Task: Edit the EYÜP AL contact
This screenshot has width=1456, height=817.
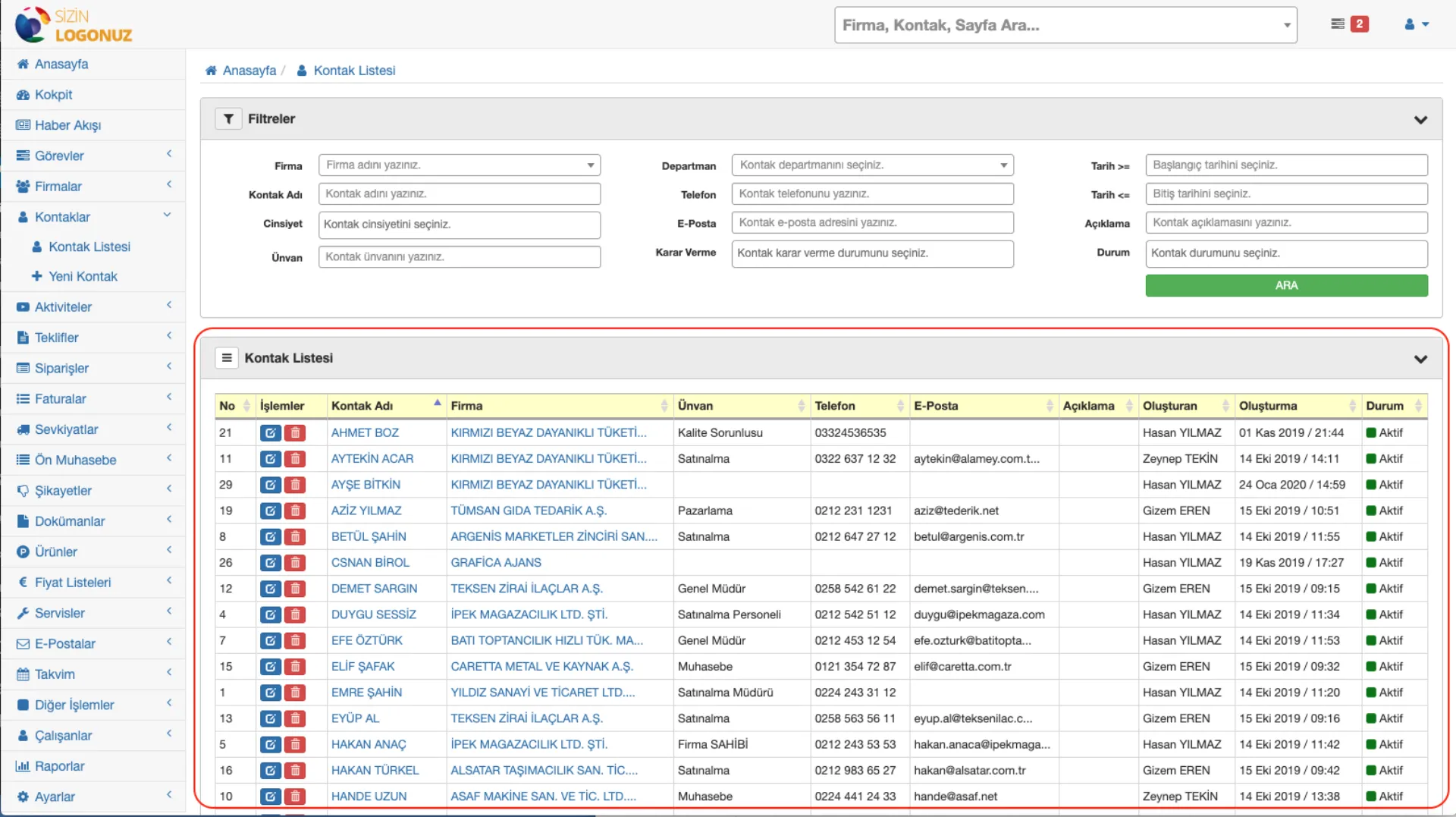Action: point(270,718)
